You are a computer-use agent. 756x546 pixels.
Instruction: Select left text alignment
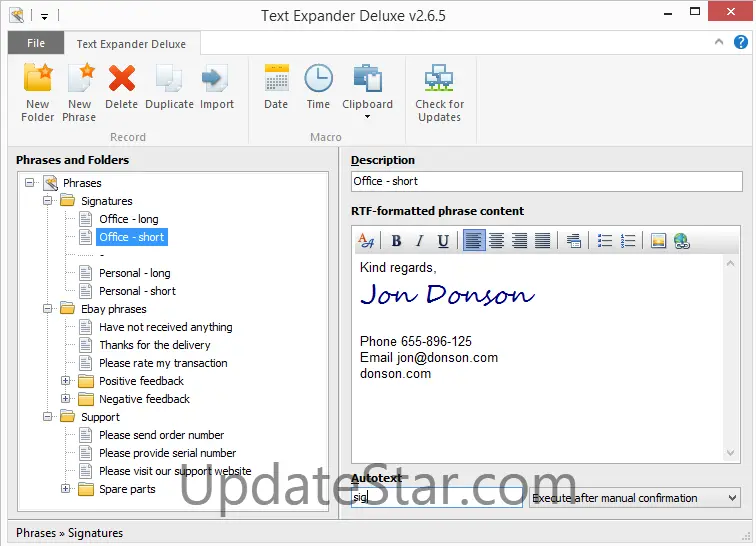click(473, 240)
